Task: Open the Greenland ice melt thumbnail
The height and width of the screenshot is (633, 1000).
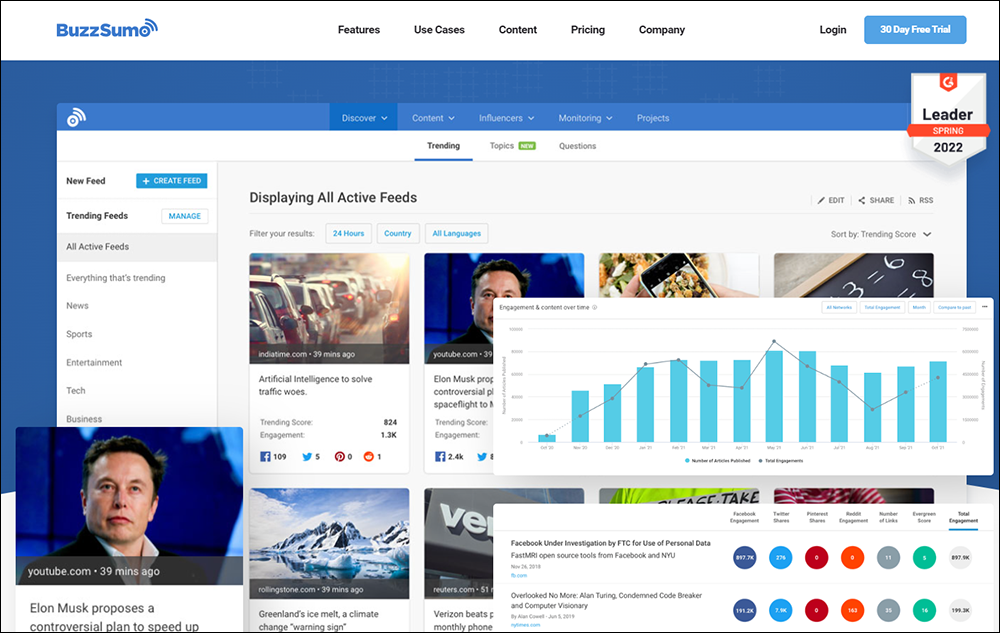Action: click(x=329, y=543)
